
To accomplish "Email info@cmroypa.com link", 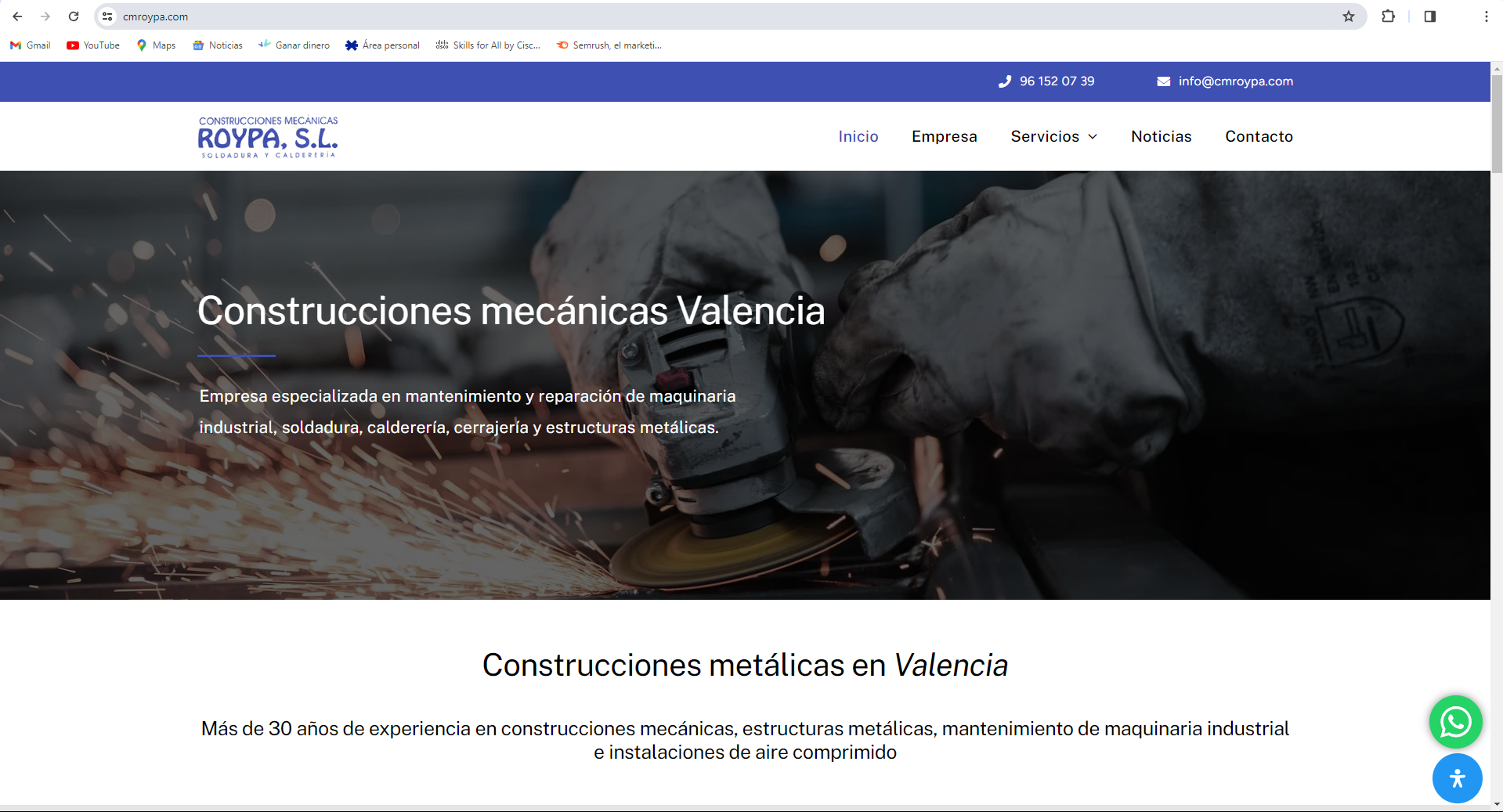I will [1226, 81].
